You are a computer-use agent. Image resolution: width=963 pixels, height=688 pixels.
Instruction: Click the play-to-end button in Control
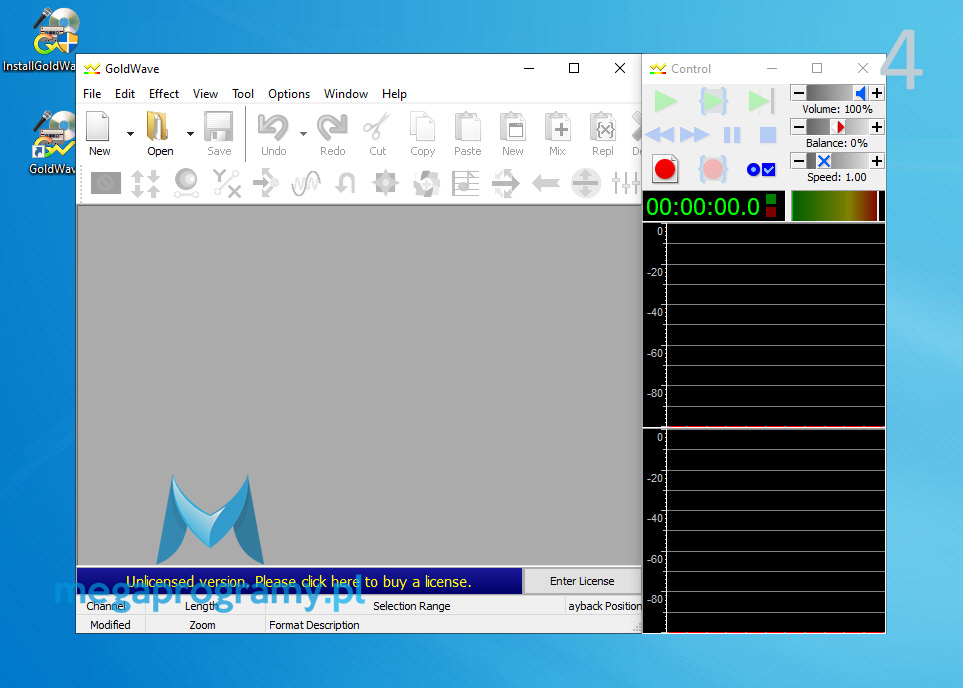pyautogui.click(x=760, y=101)
